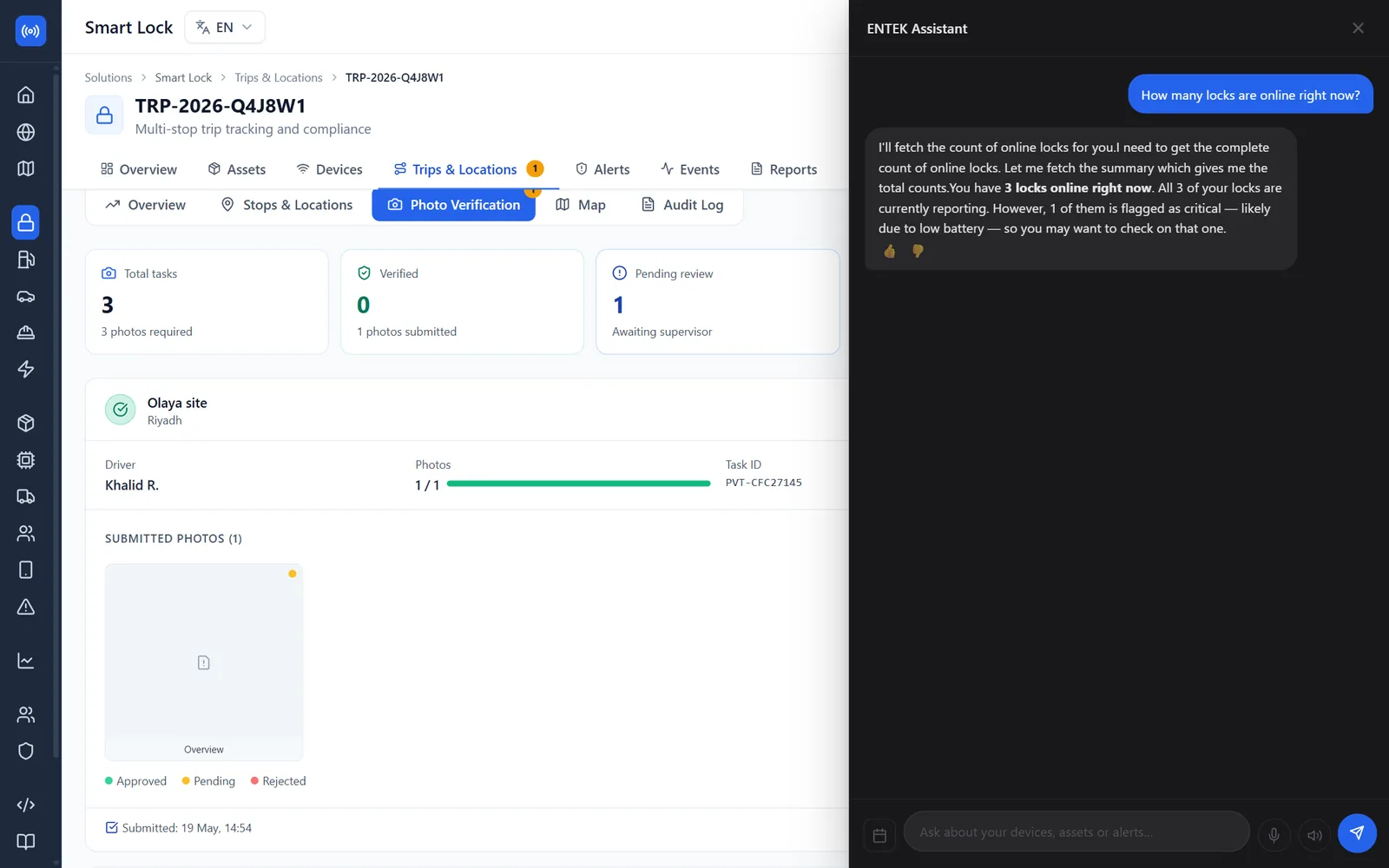Open the fuel station sidebar icon
This screenshot has width=1389, height=868.
(26, 260)
